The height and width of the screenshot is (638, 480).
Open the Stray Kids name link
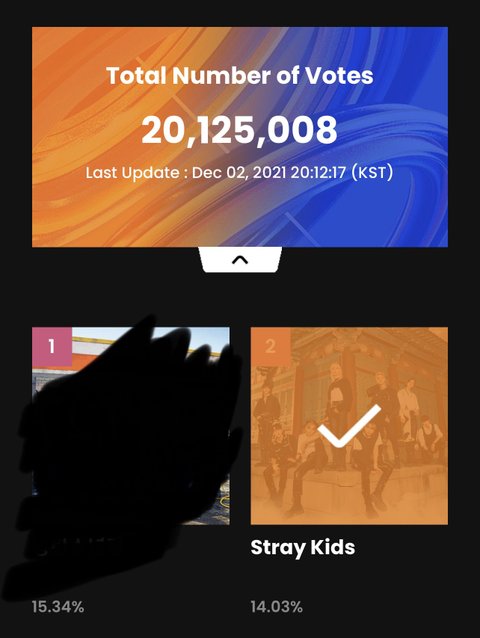(303, 548)
